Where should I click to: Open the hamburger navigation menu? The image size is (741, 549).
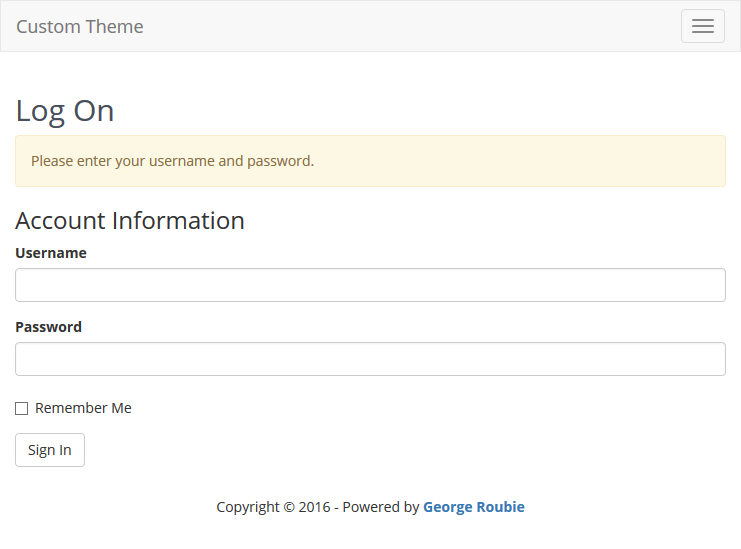click(703, 26)
